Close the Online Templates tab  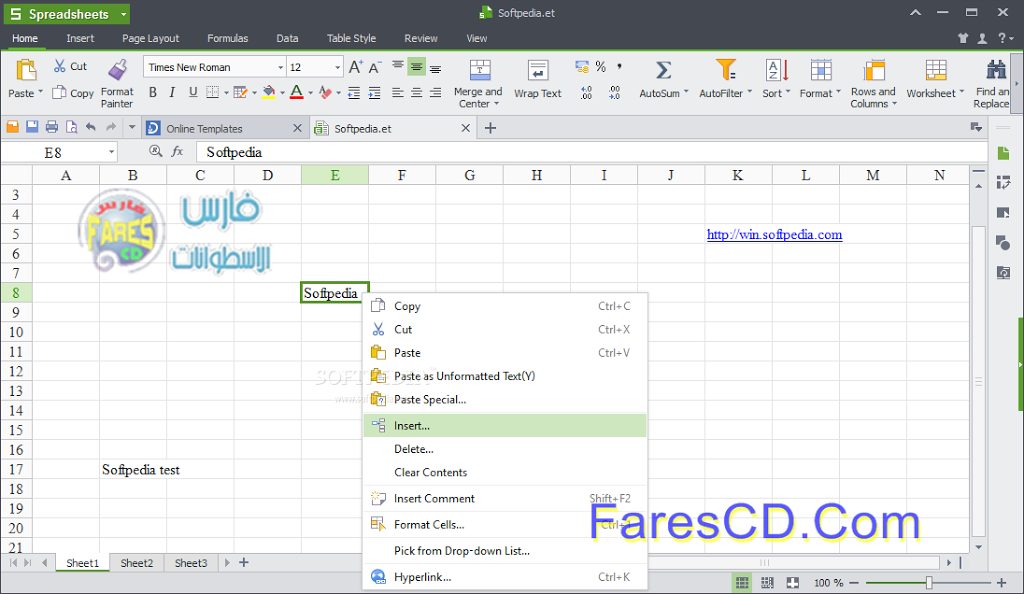pyautogui.click(x=297, y=129)
